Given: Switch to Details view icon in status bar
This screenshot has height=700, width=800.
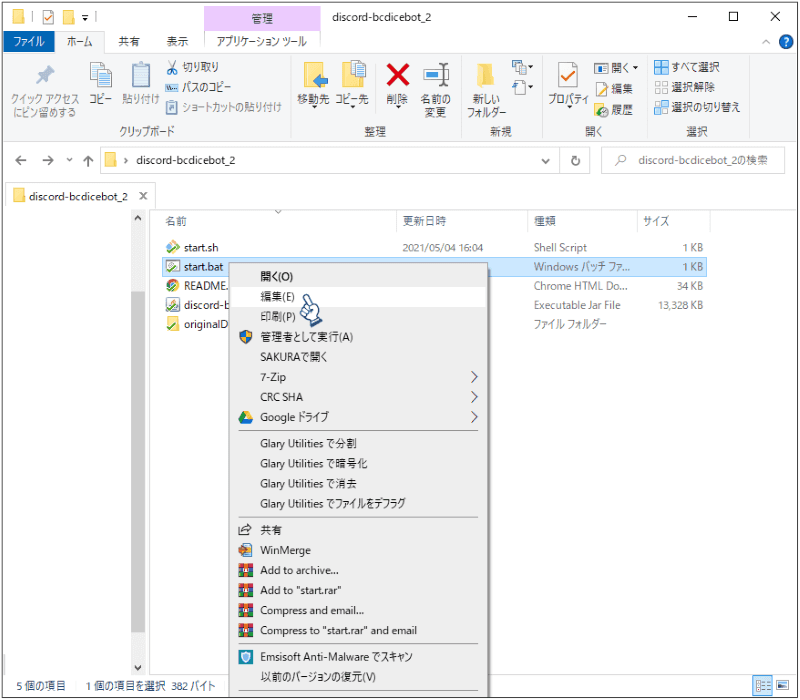Looking at the screenshot, I should point(763,685).
